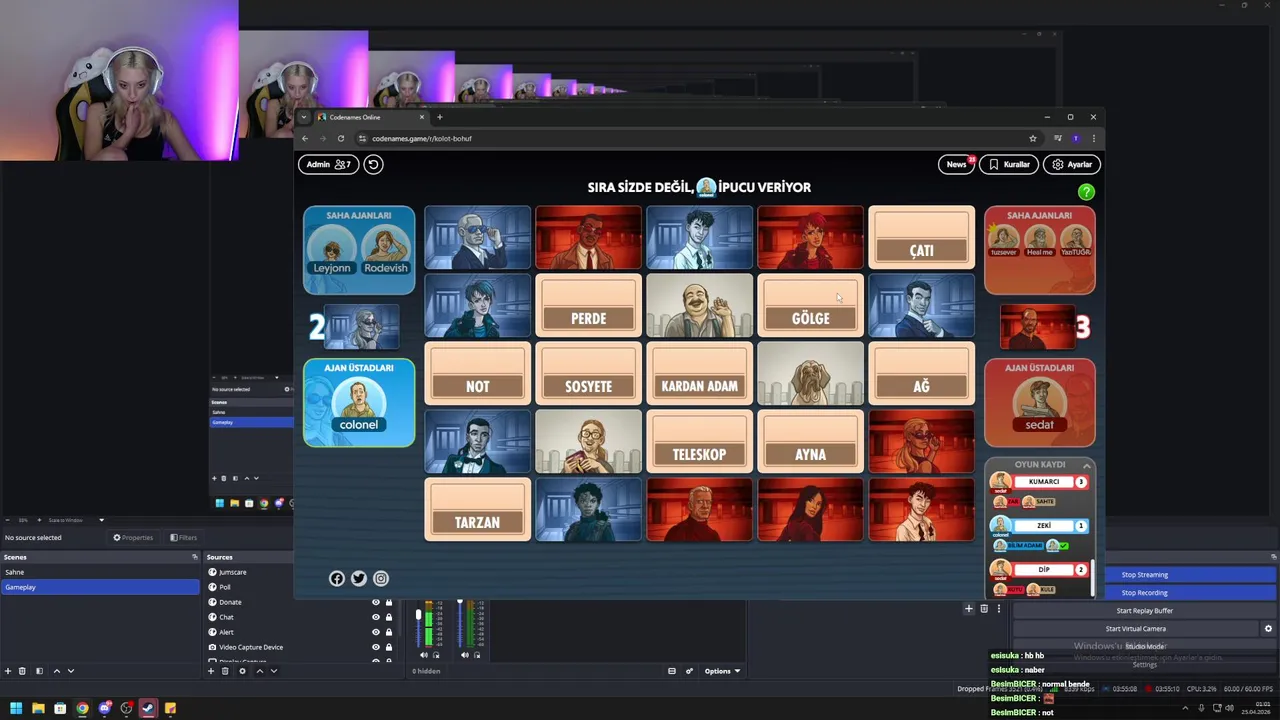This screenshot has width=1280, height=720.
Task: Lock the Alert source
Action: (x=389, y=632)
